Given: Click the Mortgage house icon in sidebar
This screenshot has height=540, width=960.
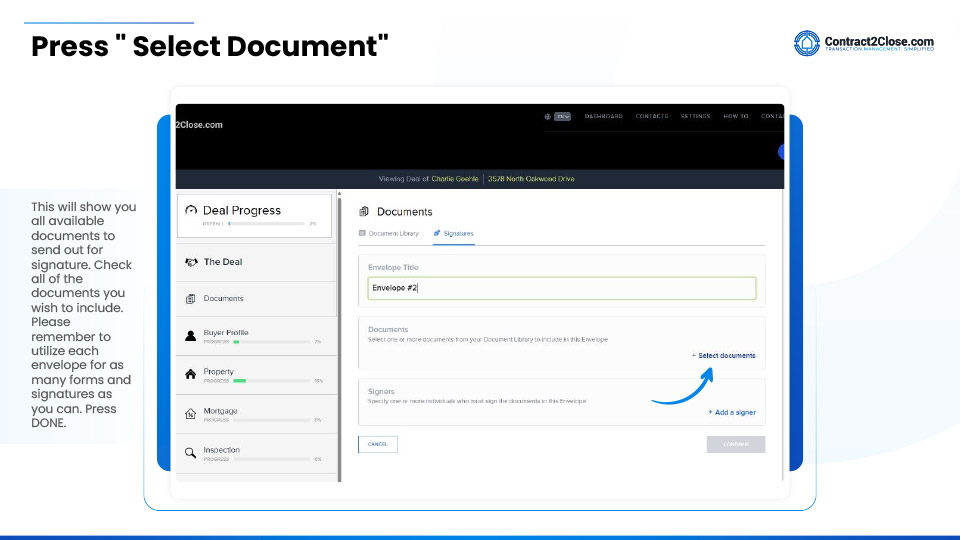Looking at the screenshot, I should [x=191, y=414].
